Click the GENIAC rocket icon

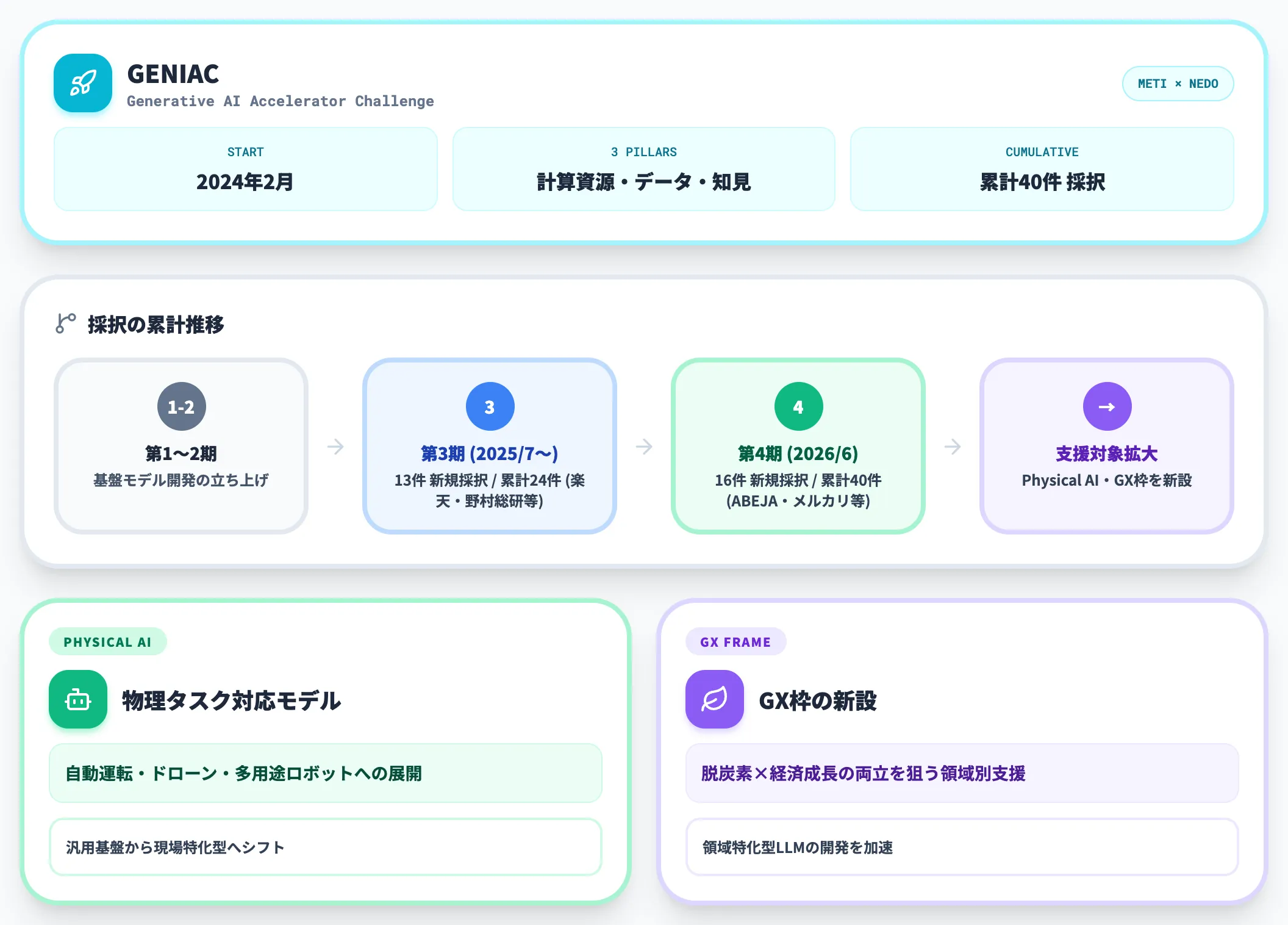(83, 83)
